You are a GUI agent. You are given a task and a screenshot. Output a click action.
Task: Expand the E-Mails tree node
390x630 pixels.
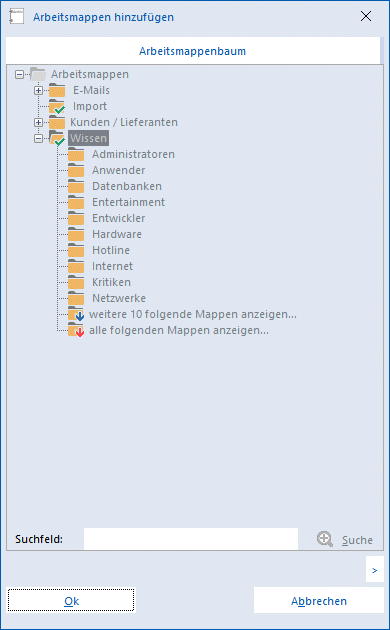[x=38, y=90]
